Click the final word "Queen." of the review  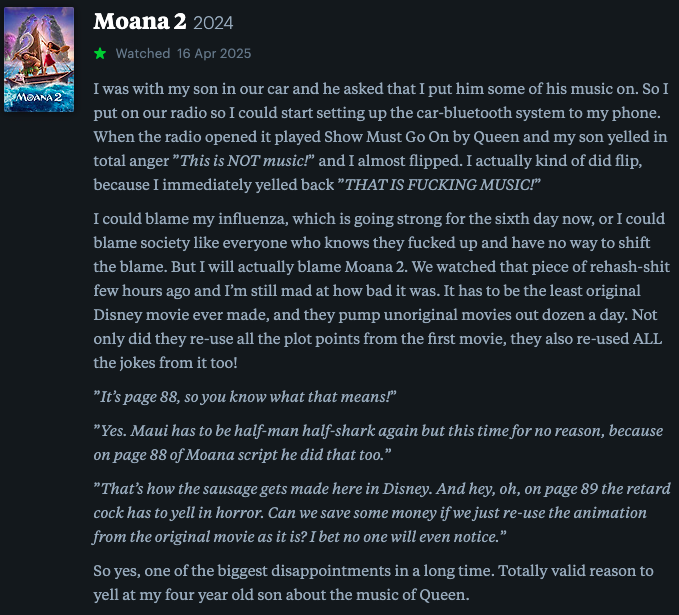[x=443, y=595]
